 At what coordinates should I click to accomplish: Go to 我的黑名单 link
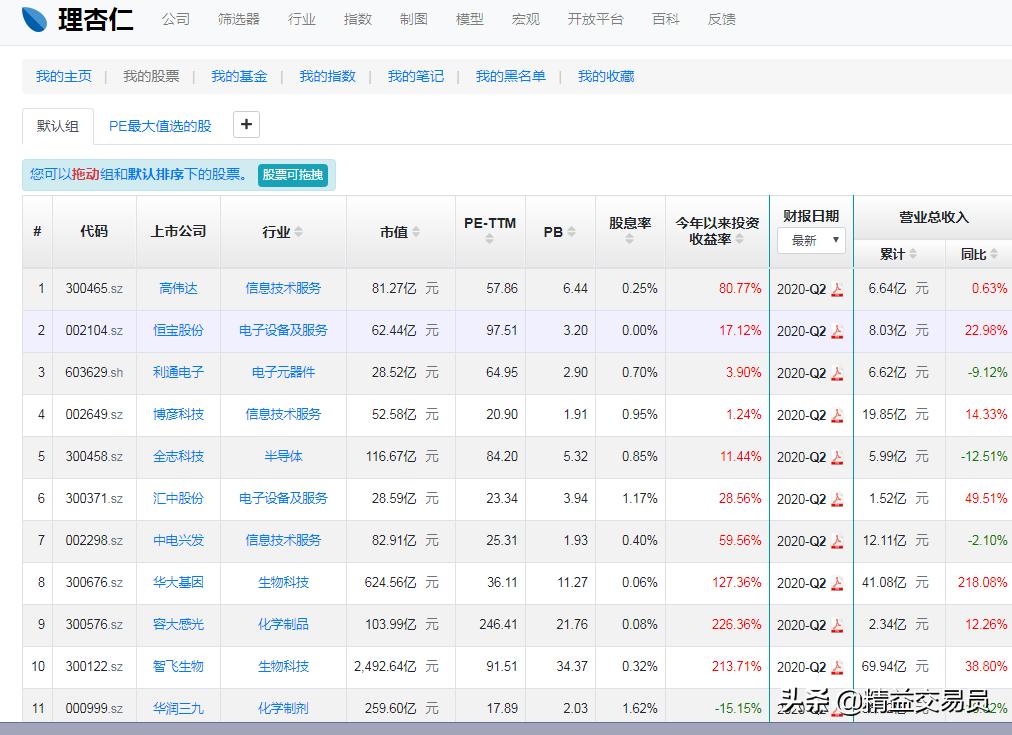(511, 77)
